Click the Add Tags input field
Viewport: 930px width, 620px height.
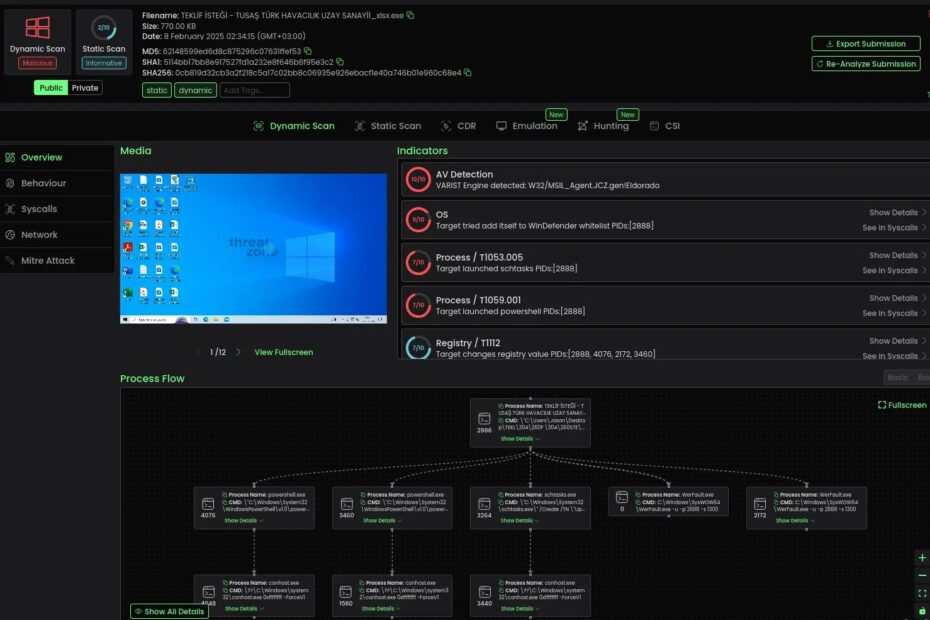pos(254,90)
